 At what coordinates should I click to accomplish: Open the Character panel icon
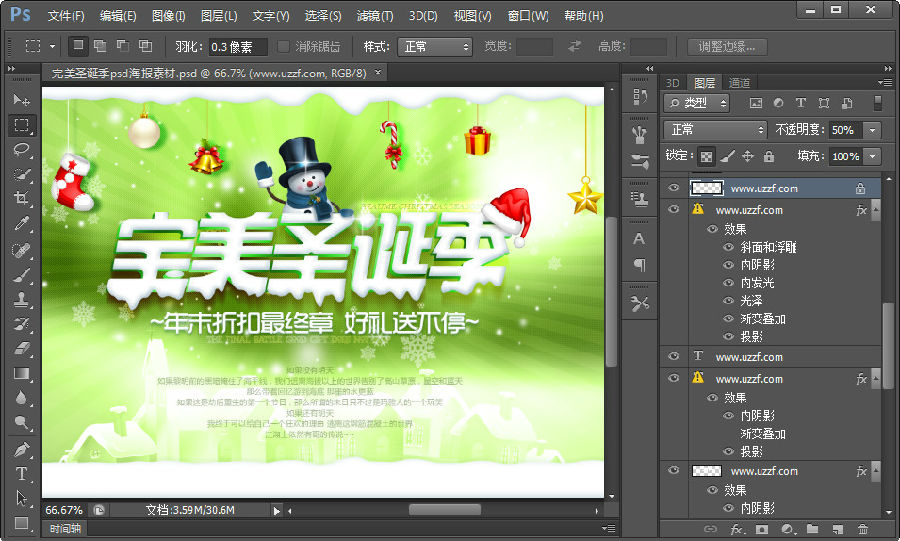[639, 239]
